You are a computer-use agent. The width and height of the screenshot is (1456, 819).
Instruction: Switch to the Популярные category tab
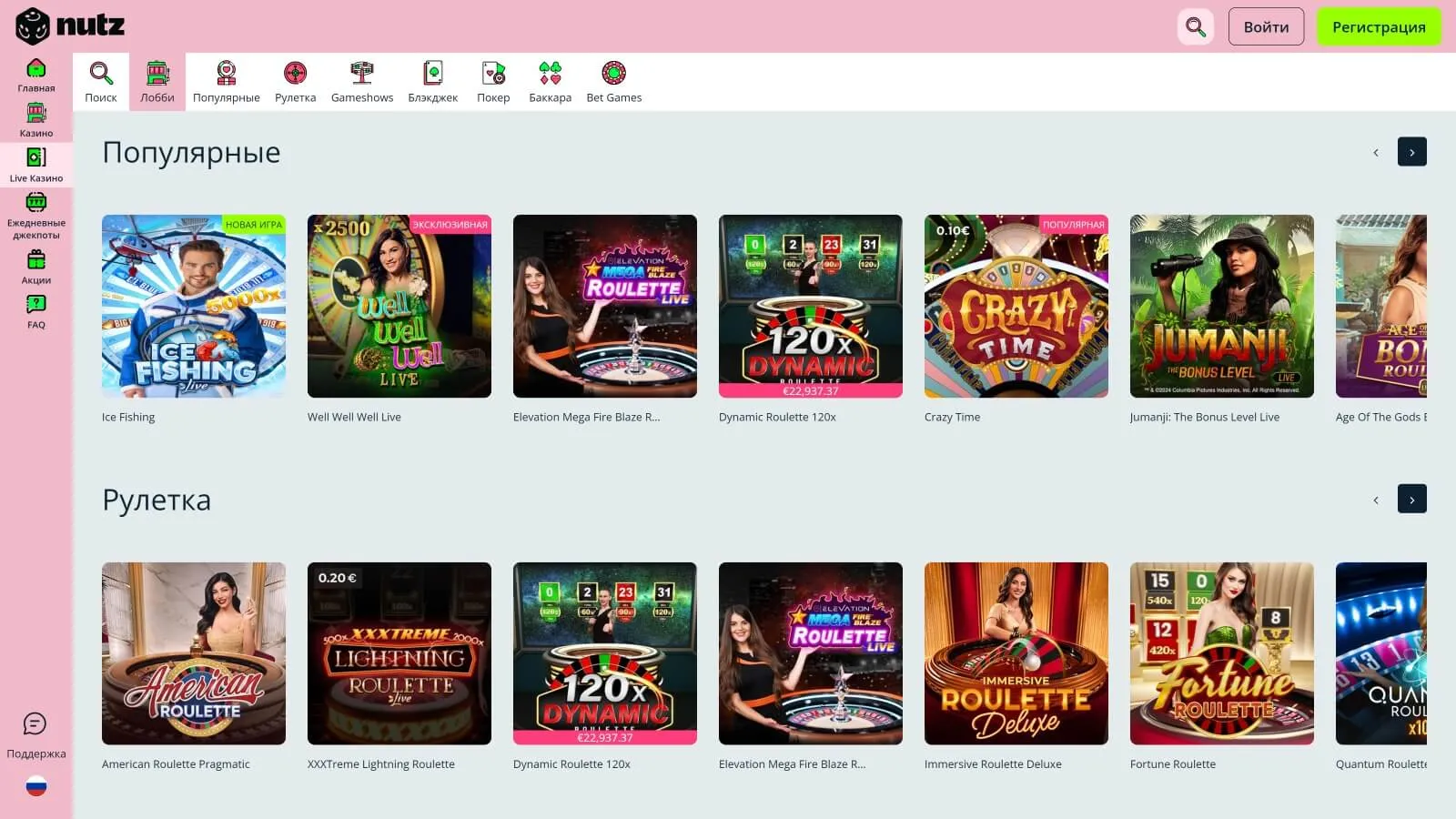coord(227,82)
